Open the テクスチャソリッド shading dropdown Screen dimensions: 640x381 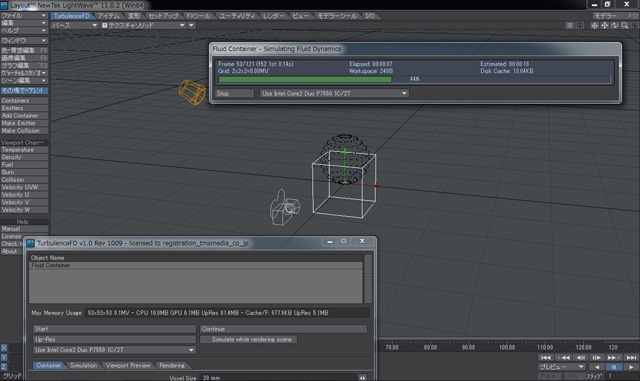(143, 25)
